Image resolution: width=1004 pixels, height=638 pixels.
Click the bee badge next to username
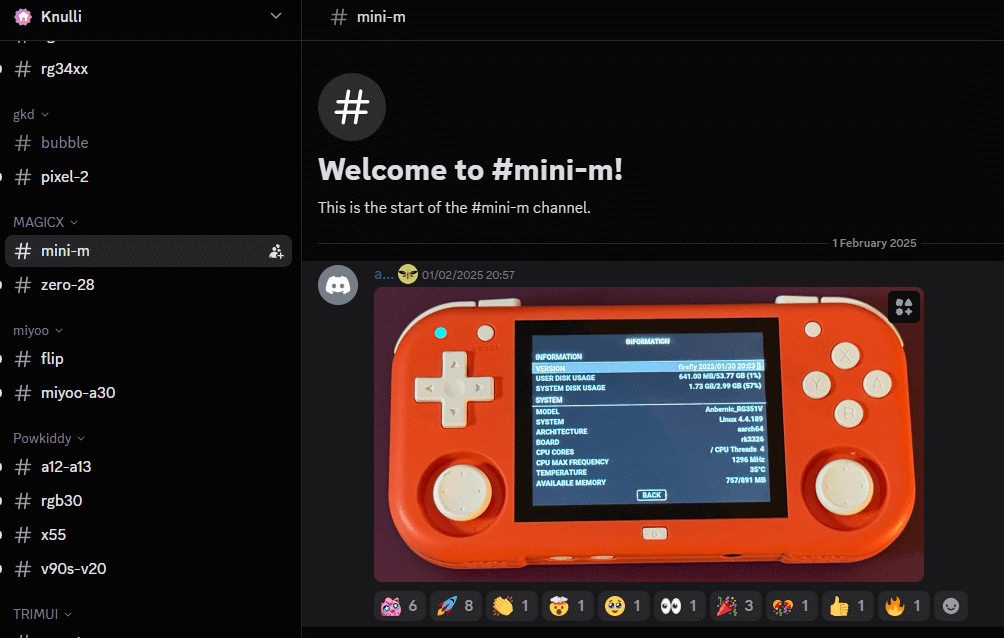tap(408, 274)
